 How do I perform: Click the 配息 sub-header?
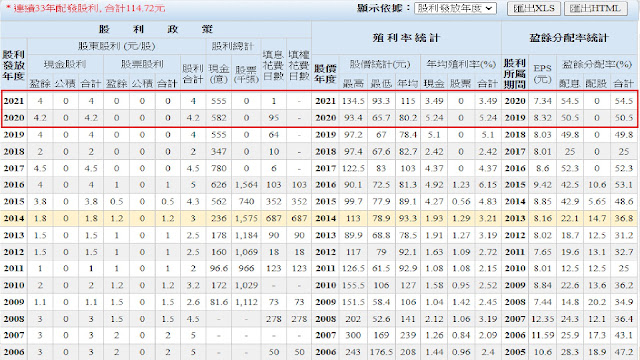click(569, 84)
